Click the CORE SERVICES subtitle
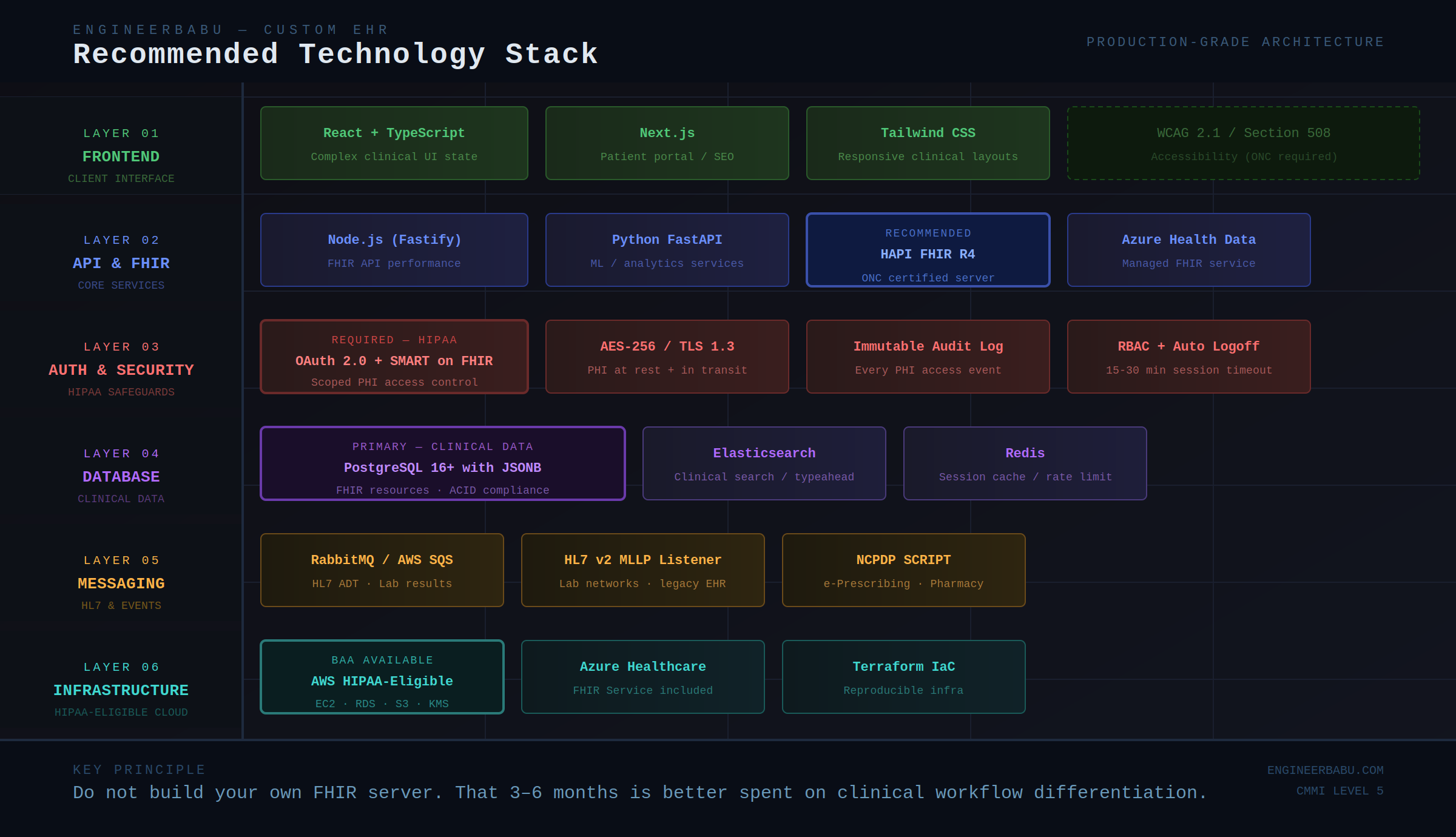This screenshot has height=837, width=1456. coord(121,285)
